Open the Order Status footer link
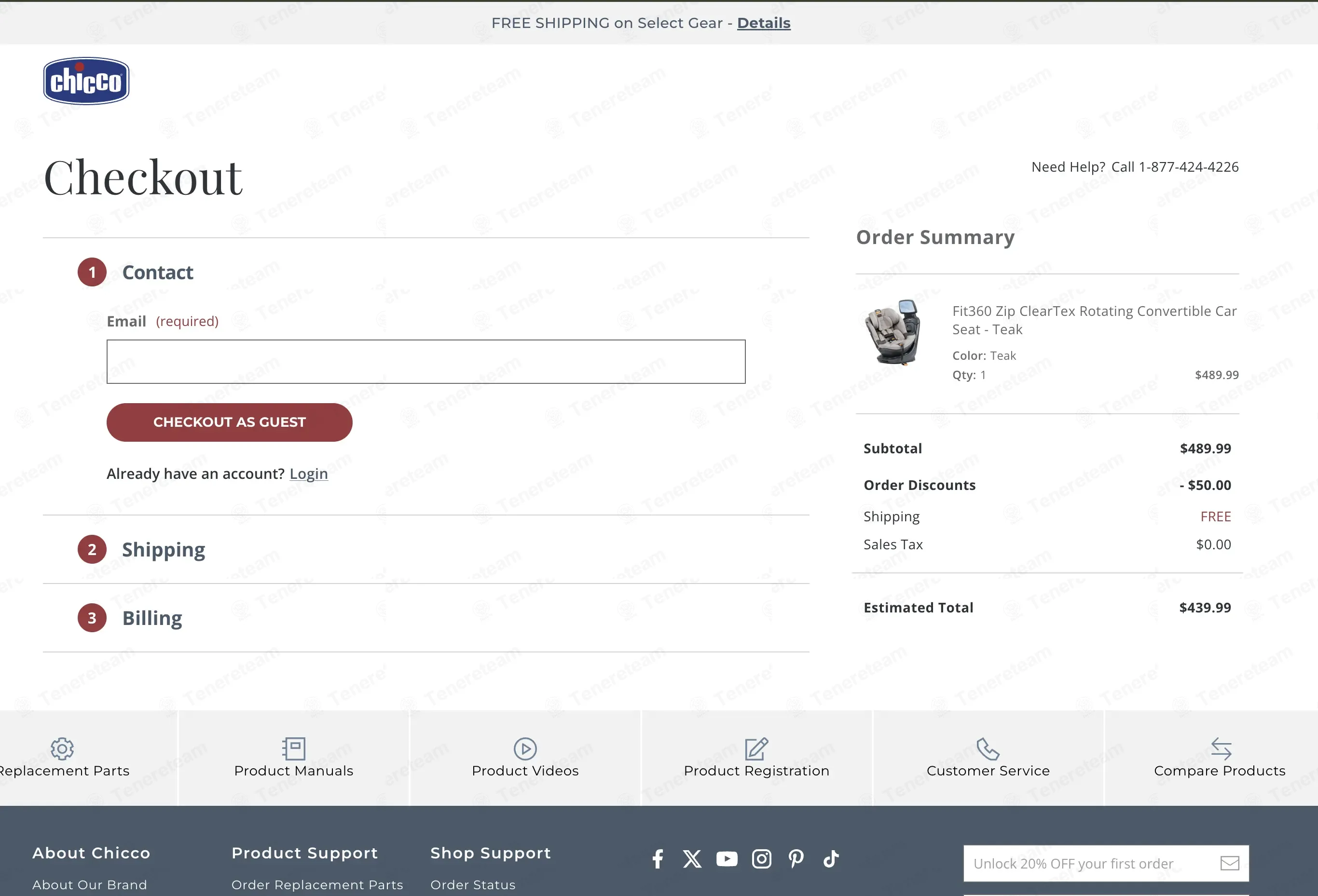 473,884
